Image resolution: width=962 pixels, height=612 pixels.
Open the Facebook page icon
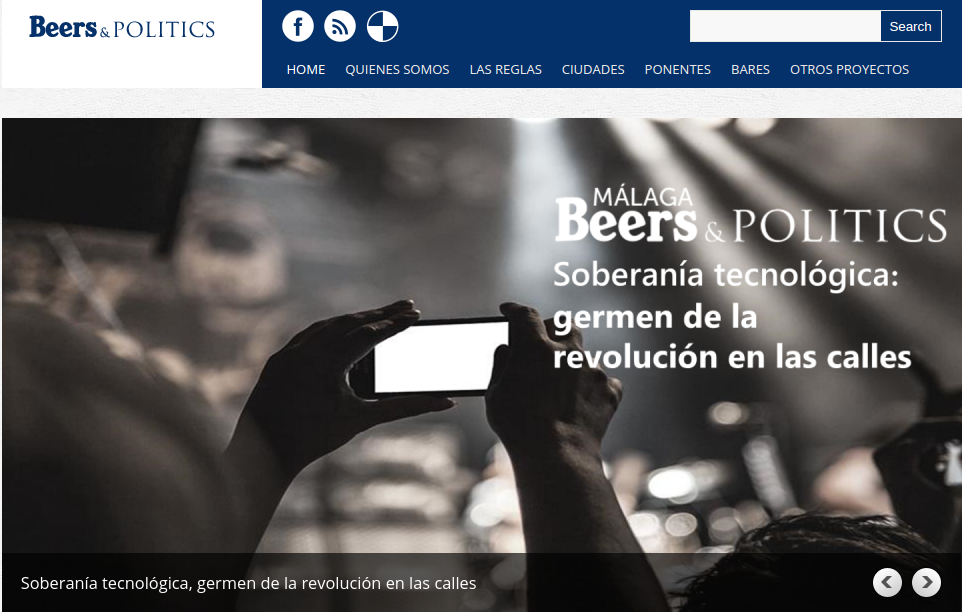click(298, 26)
